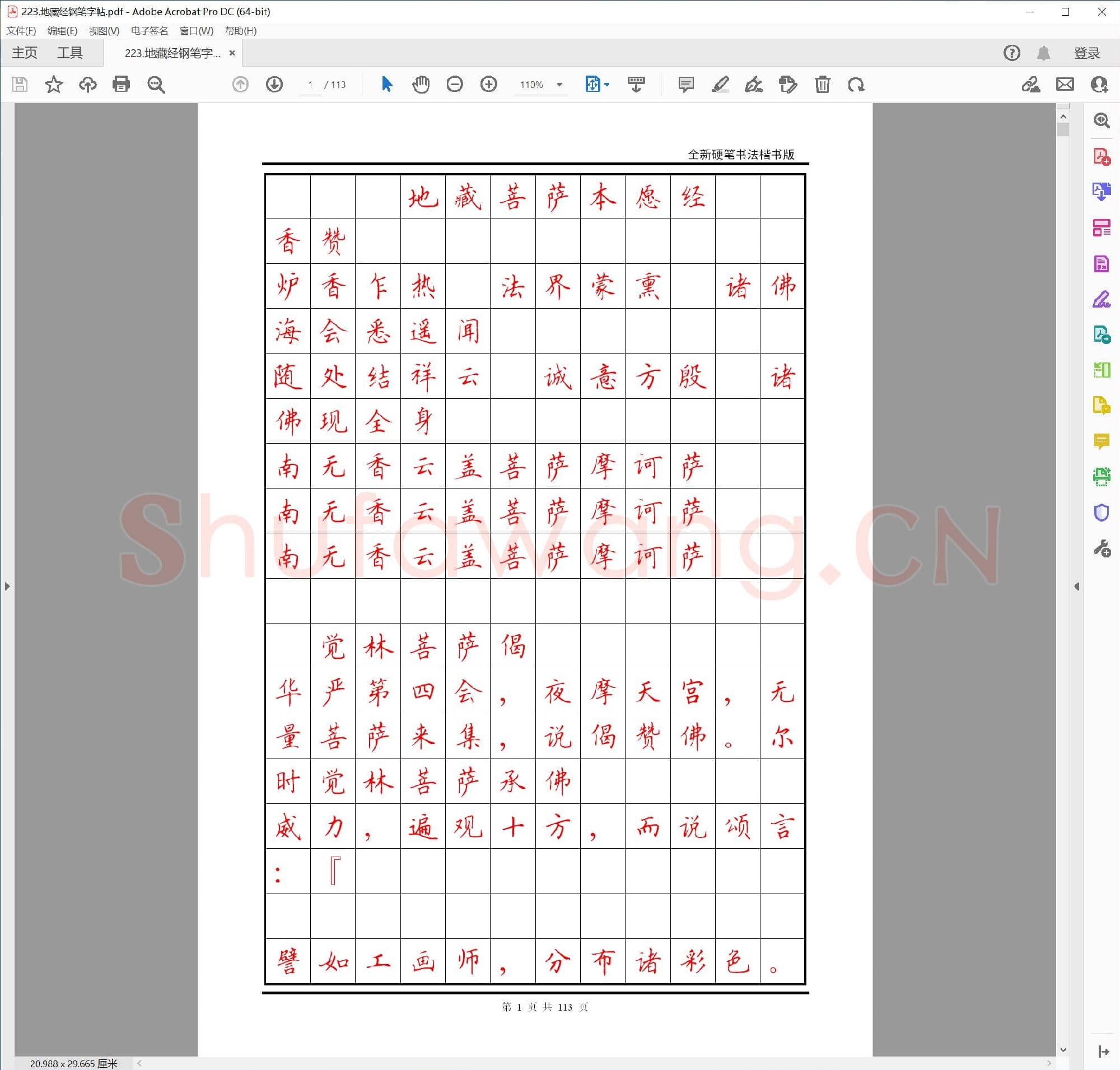This screenshot has width=1120, height=1070.
Task: Open the page display options dropdown
Action: pyautogui.click(x=597, y=85)
